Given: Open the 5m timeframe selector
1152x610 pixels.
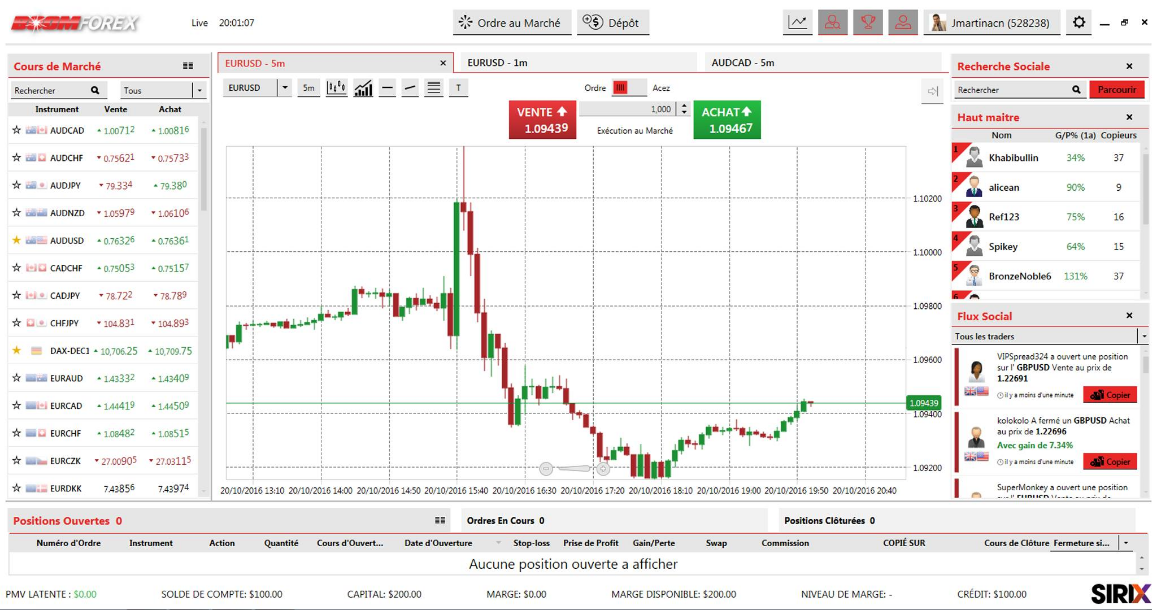Looking at the screenshot, I should [x=309, y=88].
